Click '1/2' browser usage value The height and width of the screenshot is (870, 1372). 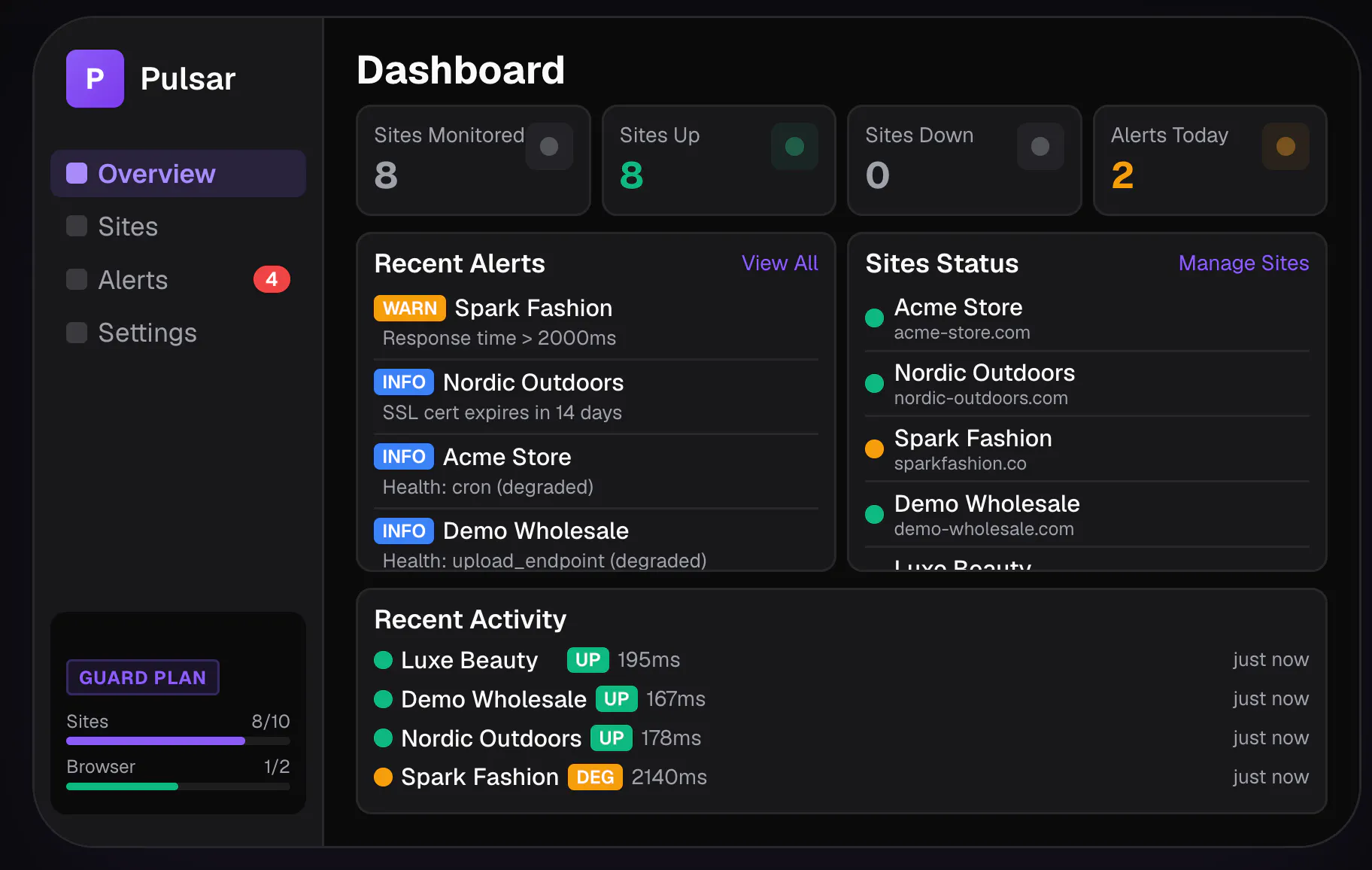(x=277, y=766)
